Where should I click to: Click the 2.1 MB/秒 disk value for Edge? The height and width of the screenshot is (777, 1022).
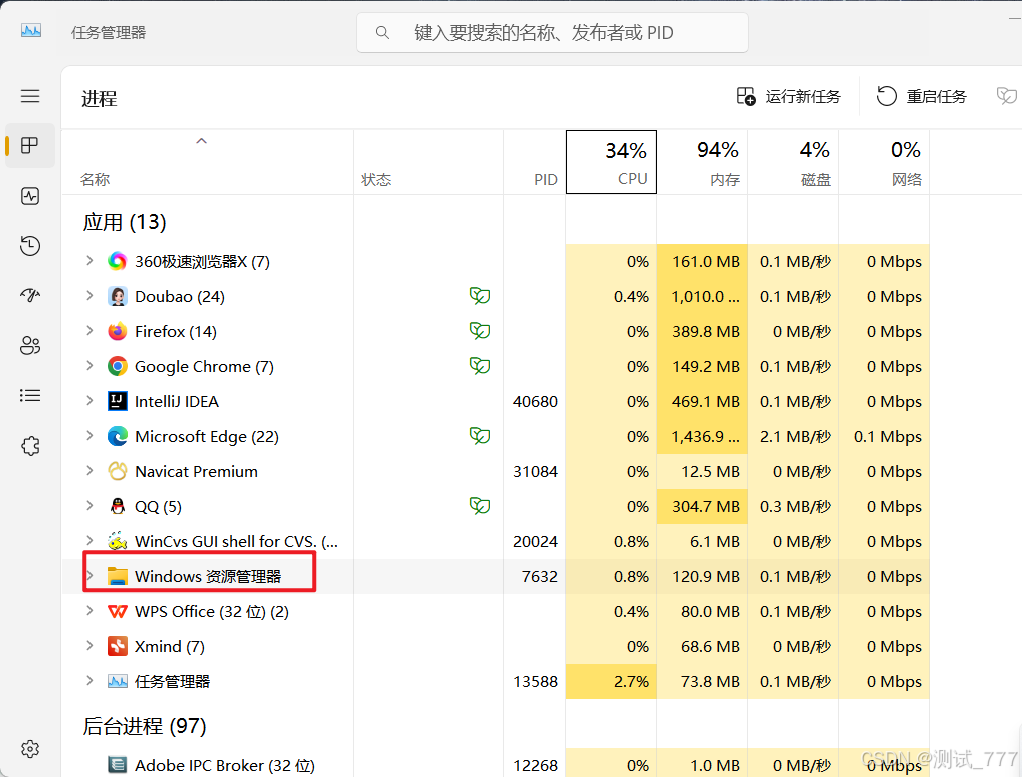(795, 436)
